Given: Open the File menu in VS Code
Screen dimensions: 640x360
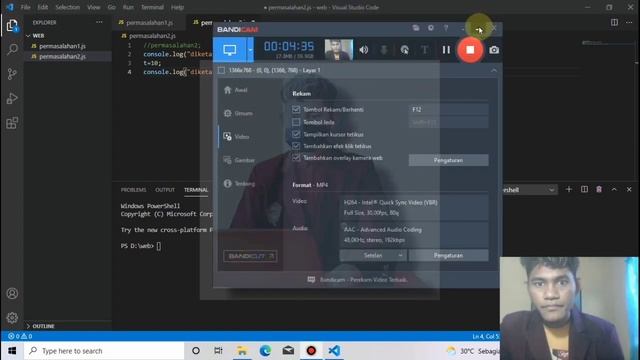Looking at the screenshot, I should [x=25, y=7].
